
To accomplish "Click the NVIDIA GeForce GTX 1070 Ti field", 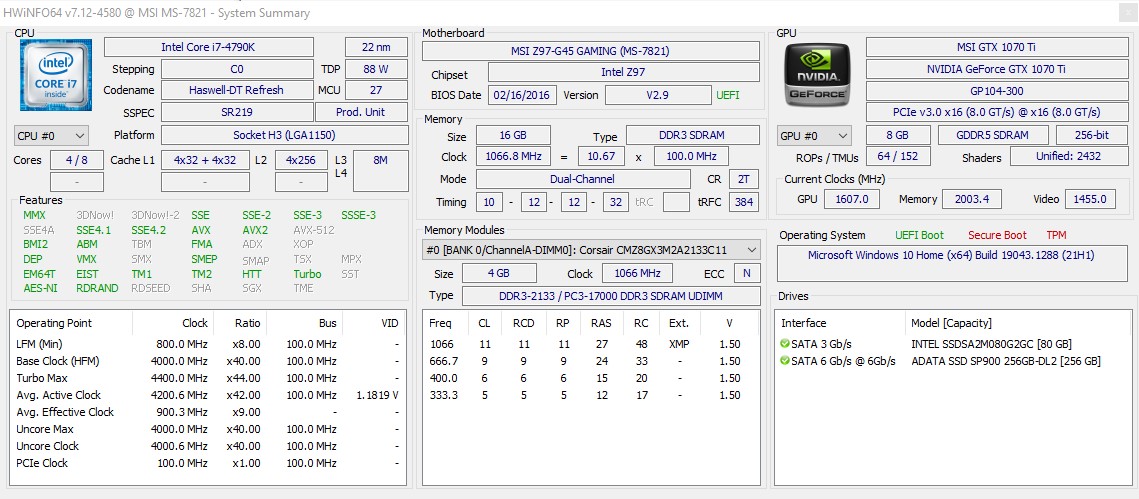I will [x=996, y=69].
